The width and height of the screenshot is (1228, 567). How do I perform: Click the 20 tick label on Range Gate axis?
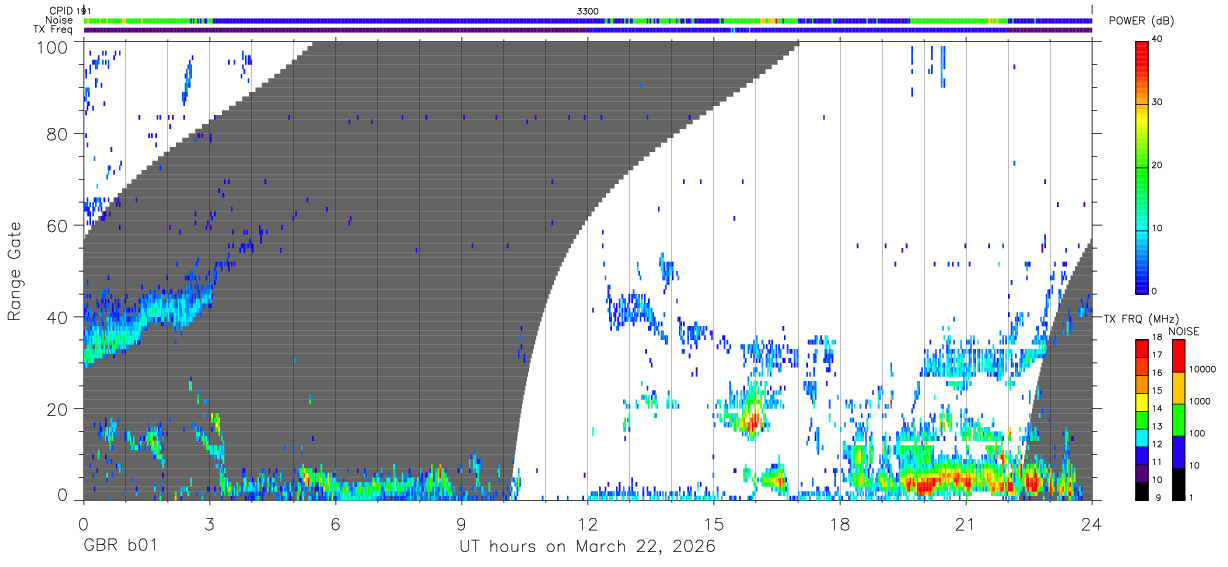58,408
